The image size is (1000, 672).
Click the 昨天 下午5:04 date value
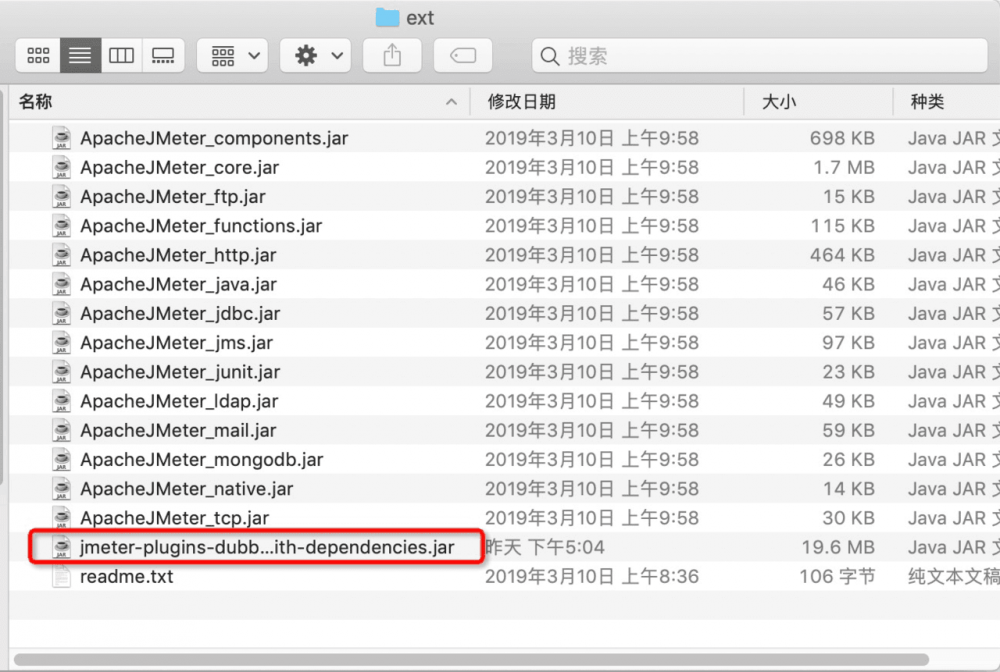(x=545, y=547)
